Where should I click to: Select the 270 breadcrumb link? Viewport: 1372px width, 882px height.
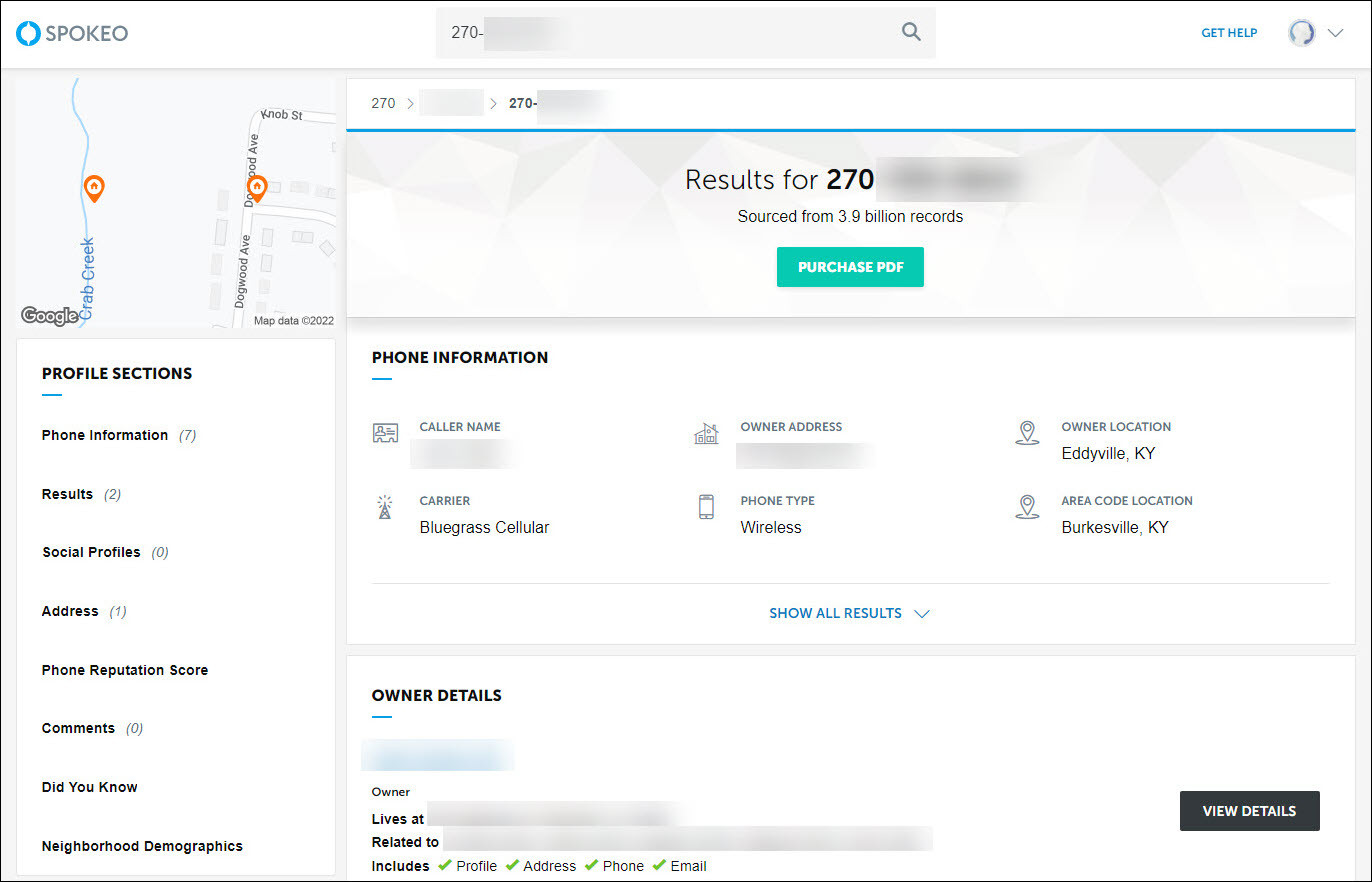pyautogui.click(x=383, y=103)
